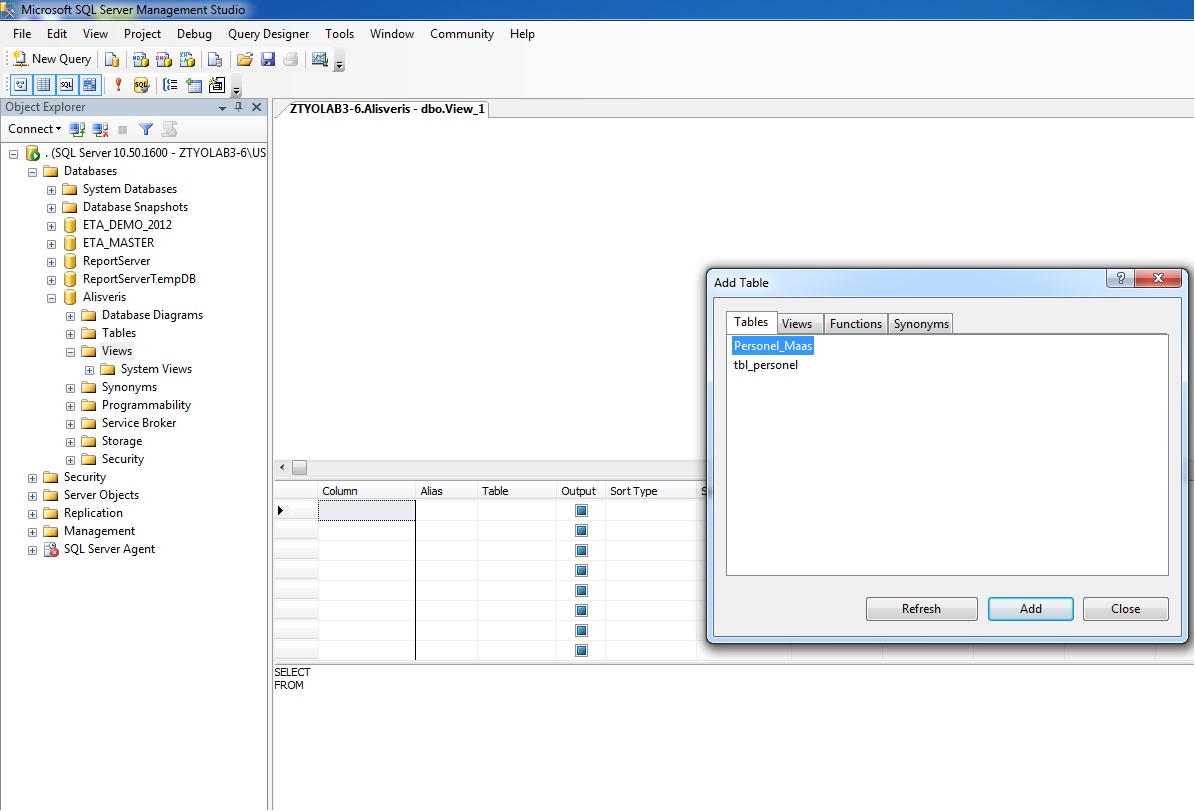Switch to the Functions tab
The height and width of the screenshot is (811, 1195).
coord(855,324)
